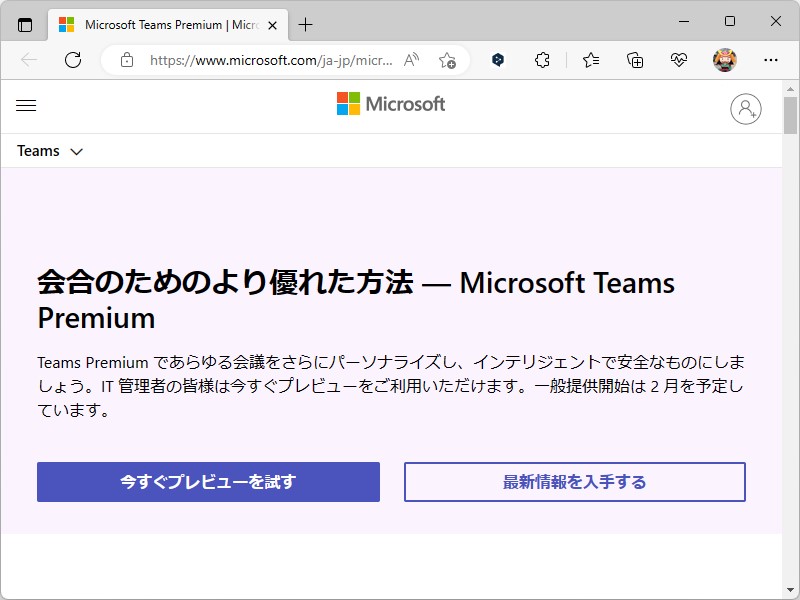Open Collections in the toolbar
Viewport: 800px width, 600px height.
[635, 60]
